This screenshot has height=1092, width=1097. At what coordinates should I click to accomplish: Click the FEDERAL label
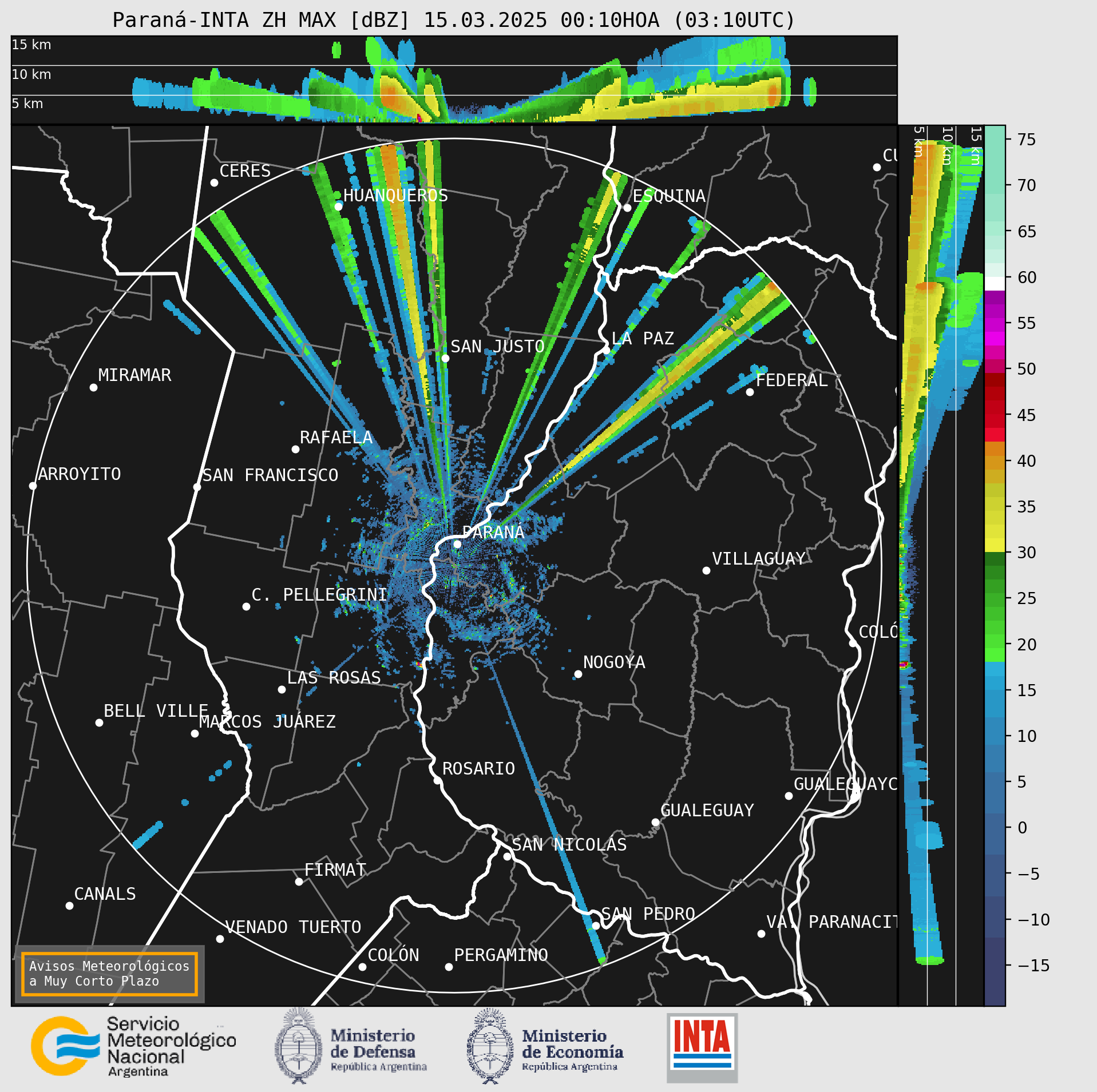coord(792,380)
